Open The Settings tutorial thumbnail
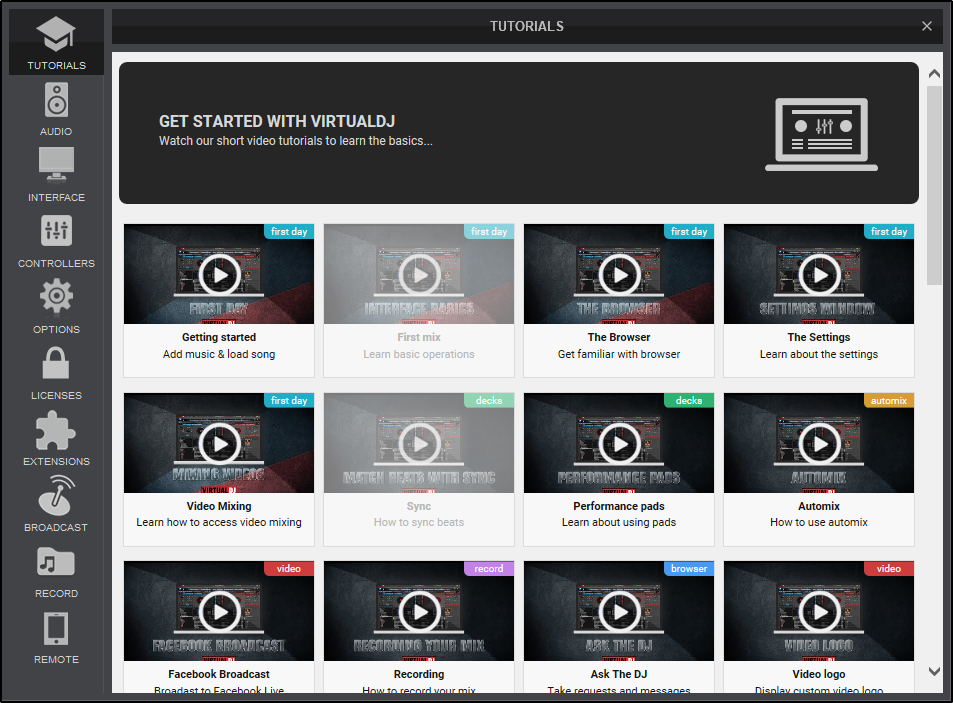The width and height of the screenshot is (953, 703). click(x=819, y=274)
